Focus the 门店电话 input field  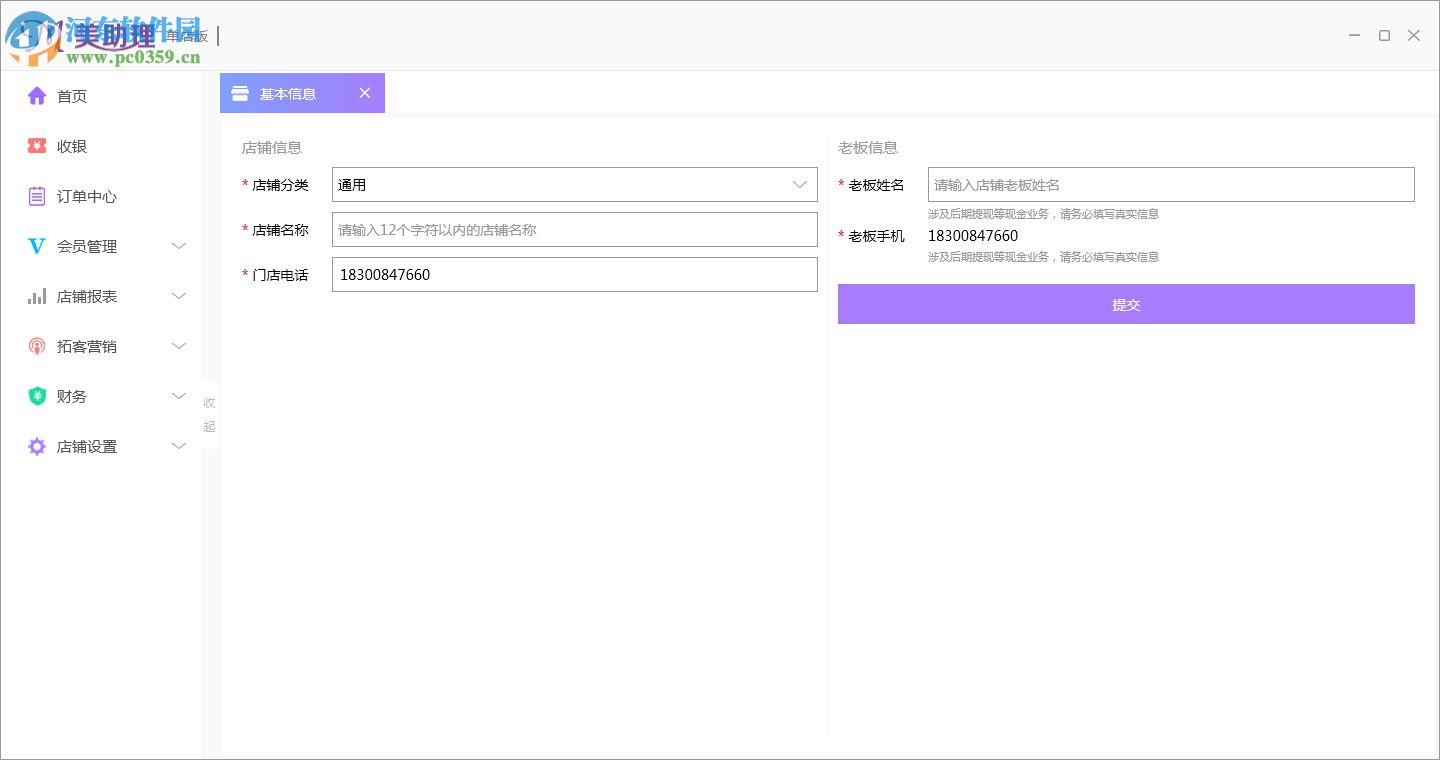click(575, 275)
